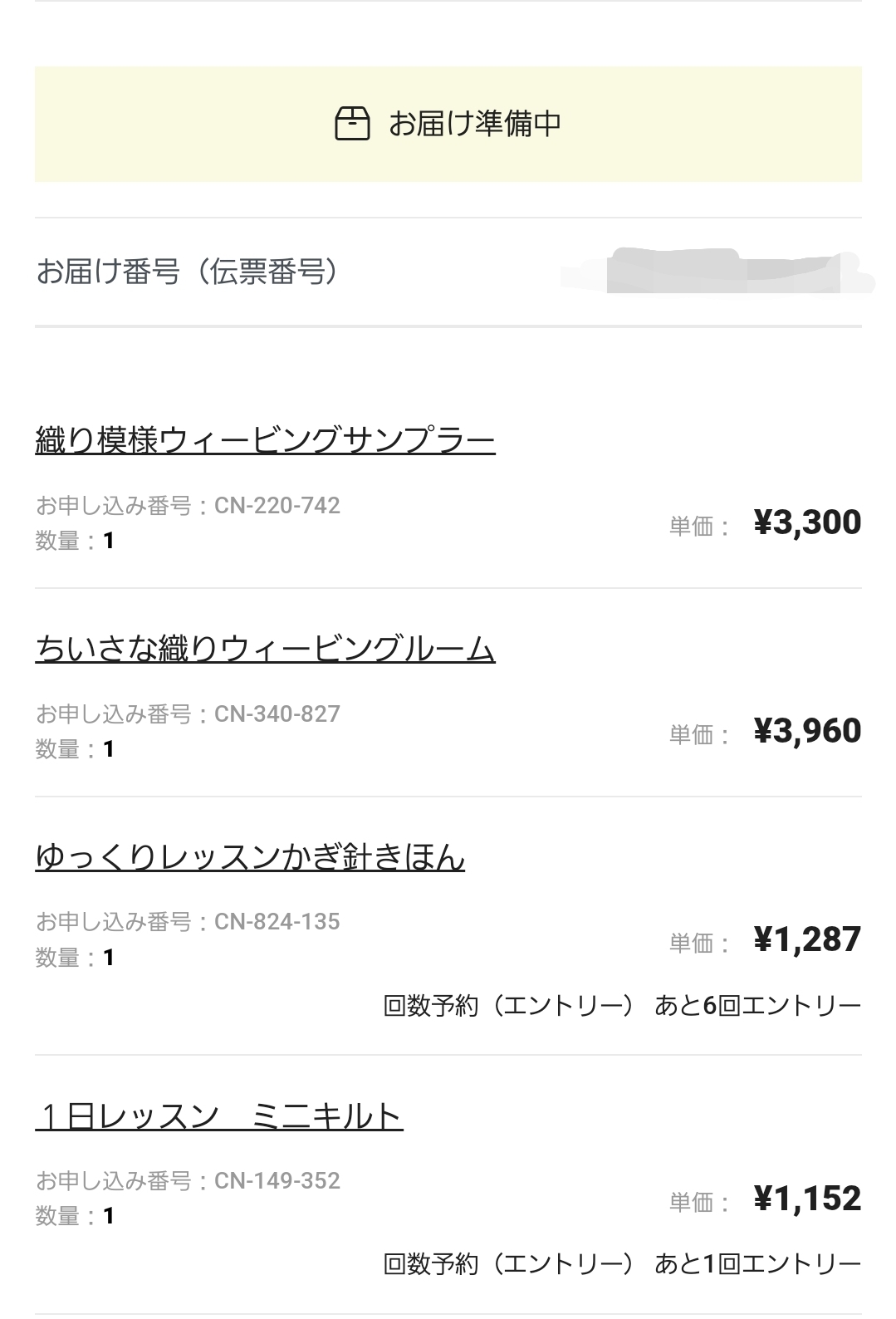
Task: Click the ¥1,287 unit price
Action: 806,939
